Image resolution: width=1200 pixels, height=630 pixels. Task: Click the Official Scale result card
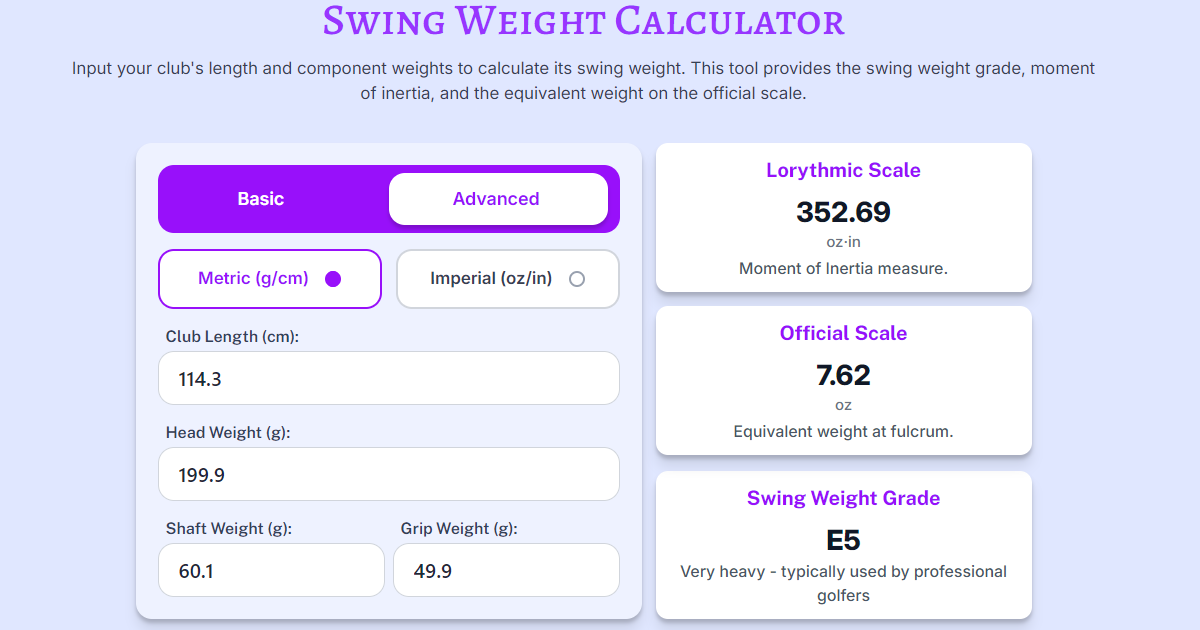pyautogui.click(x=843, y=380)
